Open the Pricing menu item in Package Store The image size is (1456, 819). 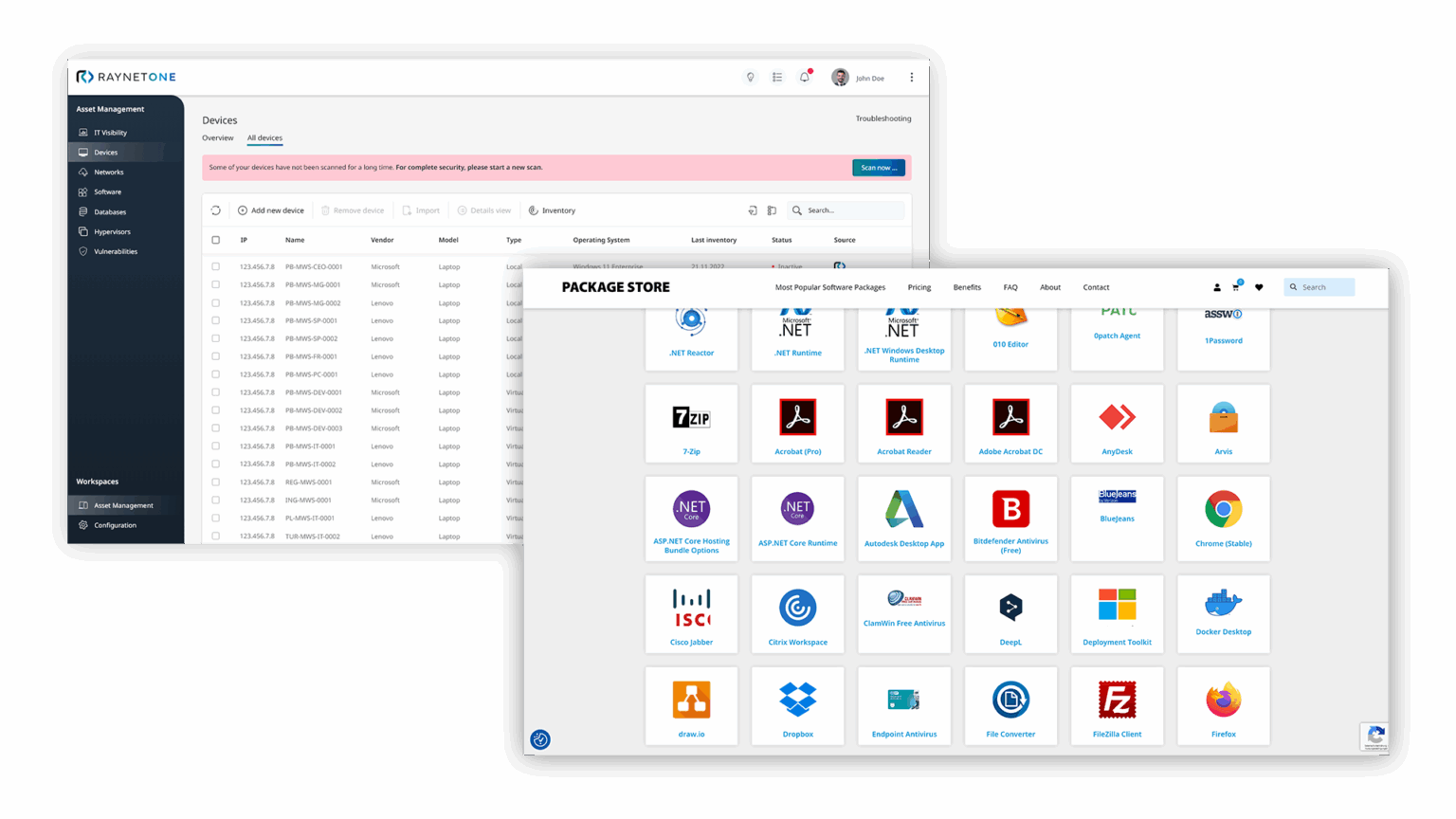click(919, 286)
